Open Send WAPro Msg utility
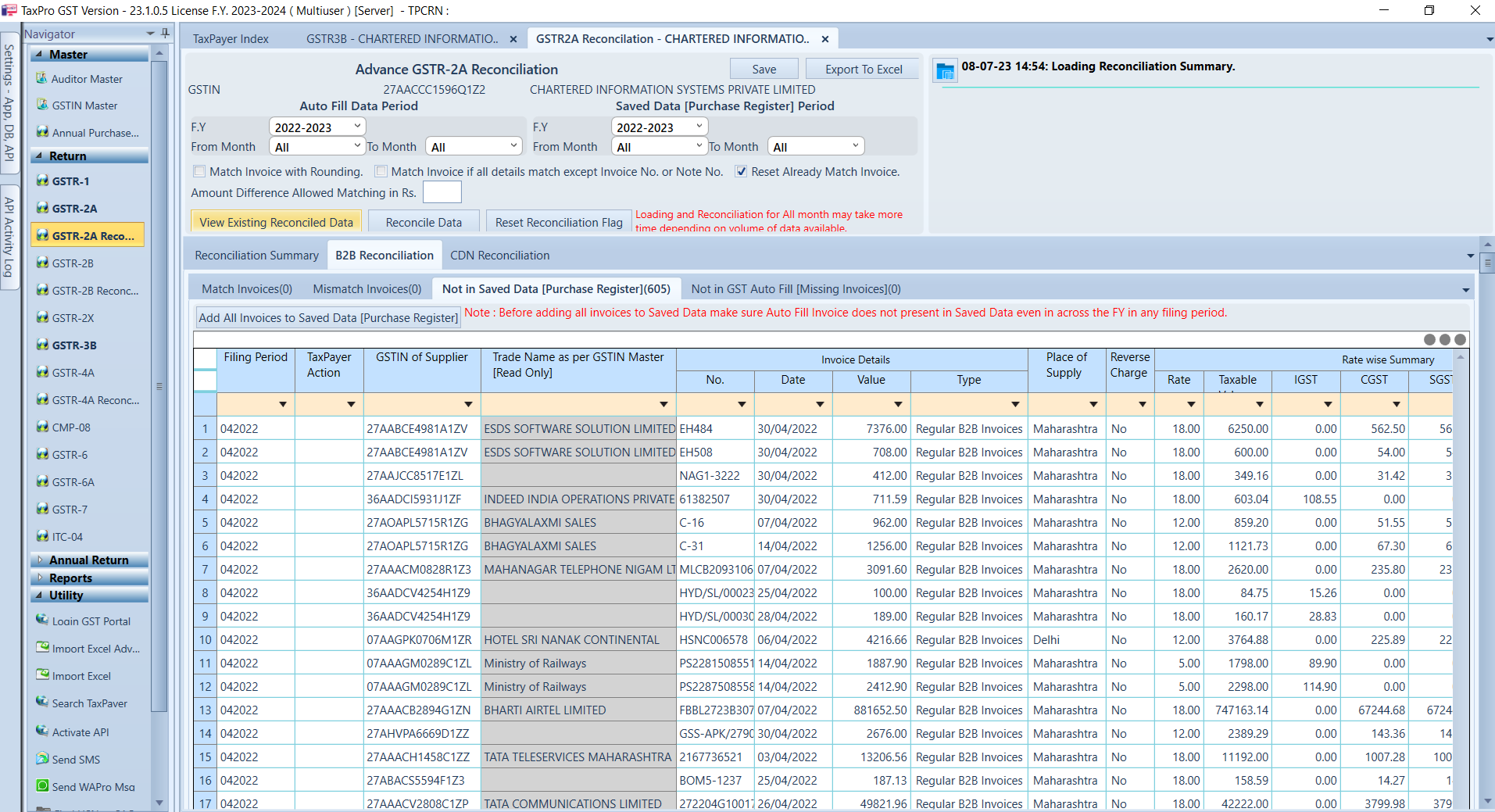1495x812 pixels. point(93,787)
